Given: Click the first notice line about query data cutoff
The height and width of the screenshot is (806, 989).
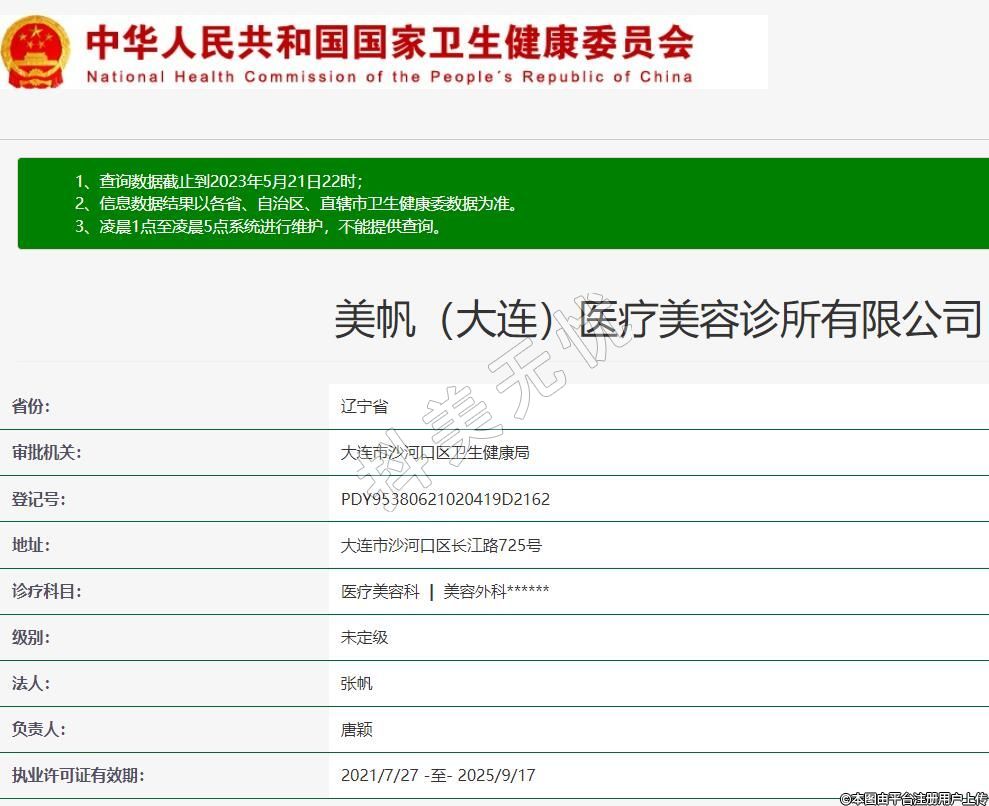Looking at the screenshot, I should pyautogui.click(x=219, y=181).
